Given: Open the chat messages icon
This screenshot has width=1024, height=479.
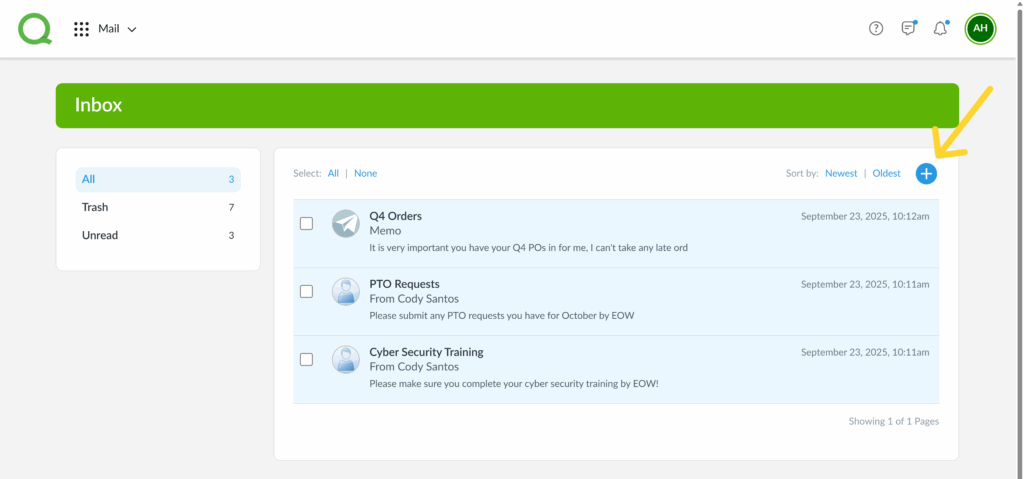Looking at the screenshot, I should 908,29.
